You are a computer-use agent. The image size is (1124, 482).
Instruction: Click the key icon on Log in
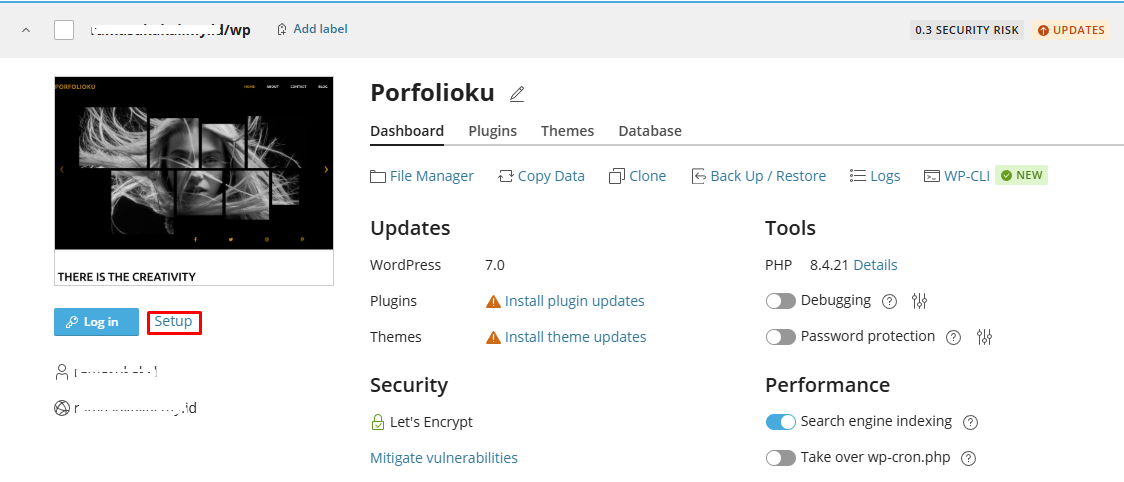point(72,322)
